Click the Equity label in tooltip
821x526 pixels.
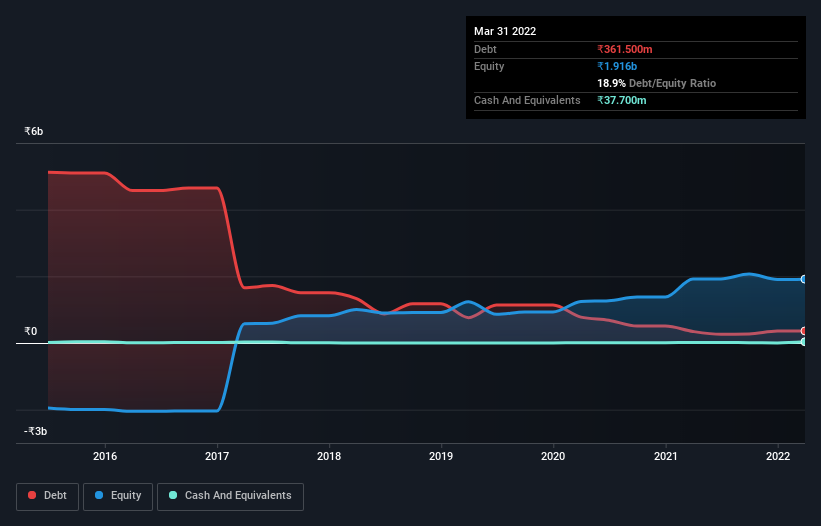(489, 66)
